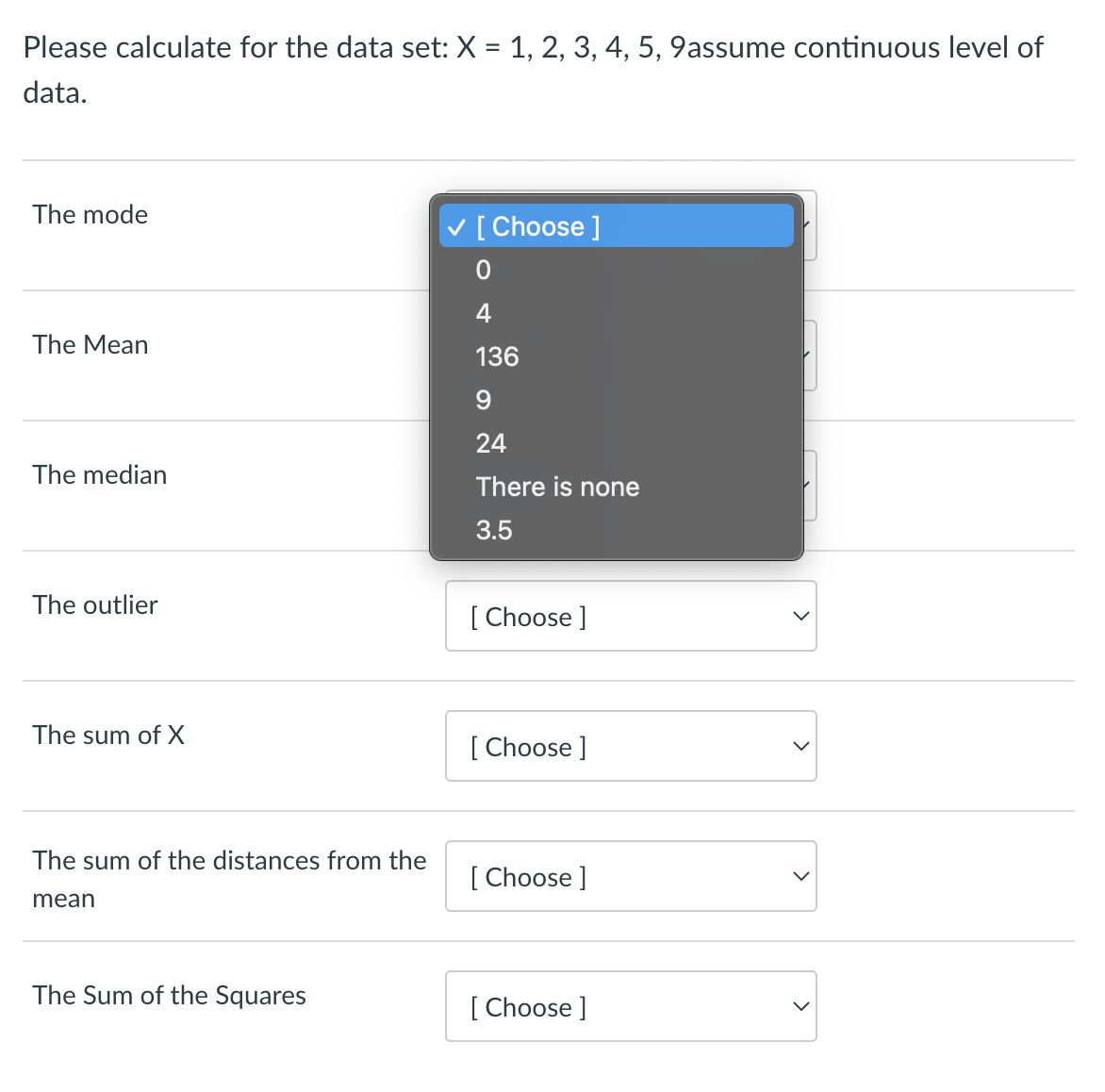Select the option 0 from the open dropdown
1105x1092 pixels.
483,270
